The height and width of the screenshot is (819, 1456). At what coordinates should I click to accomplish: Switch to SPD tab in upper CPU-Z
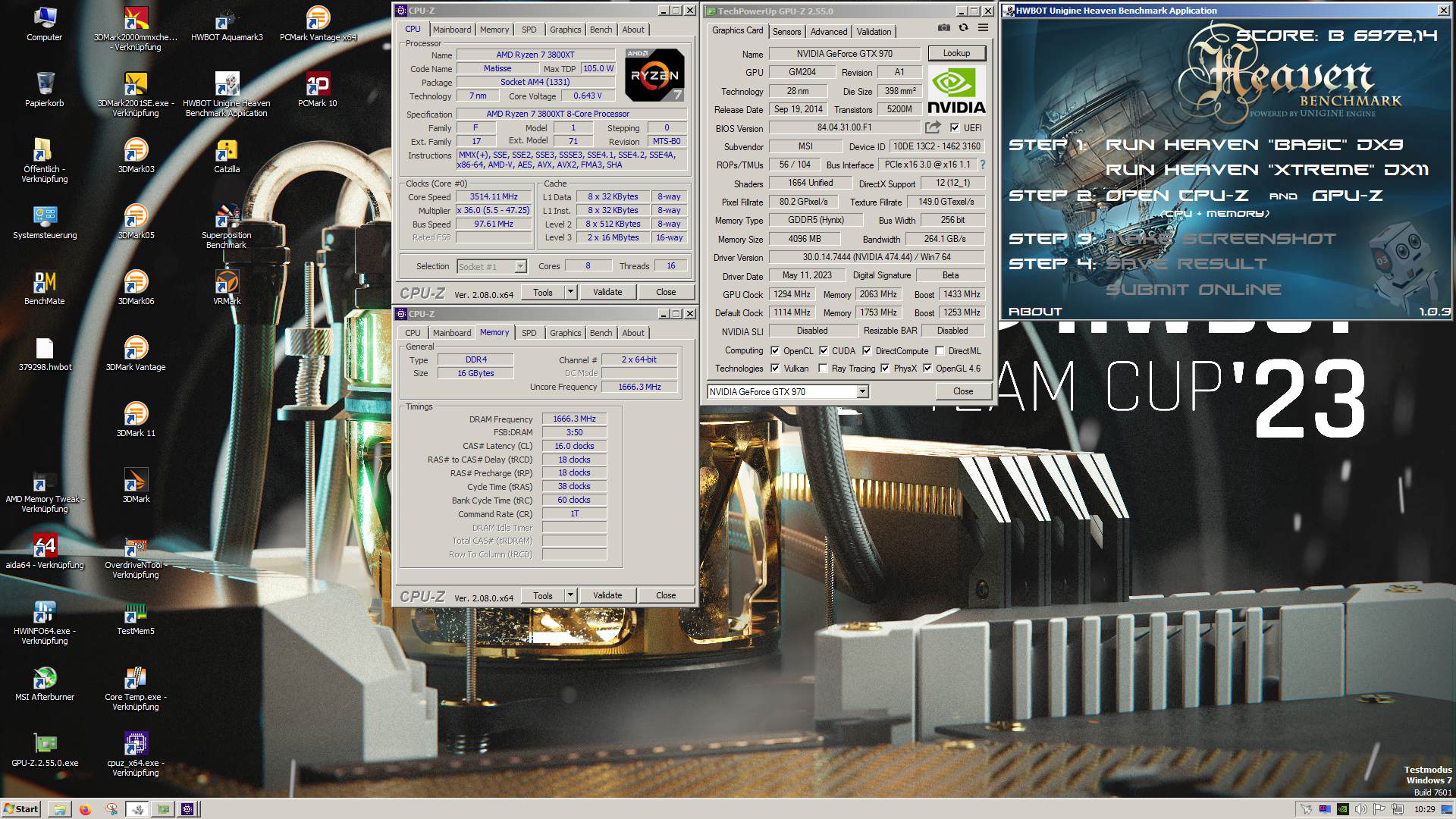529,30
